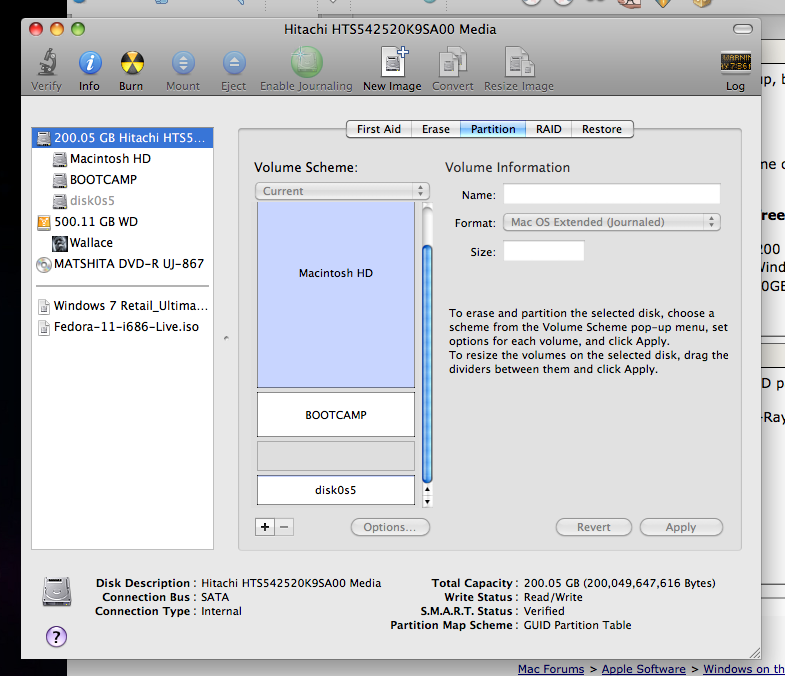This screenshot has width=785, height=676.
Task: Open the Log viewer icon
Action: click(735, 62)
